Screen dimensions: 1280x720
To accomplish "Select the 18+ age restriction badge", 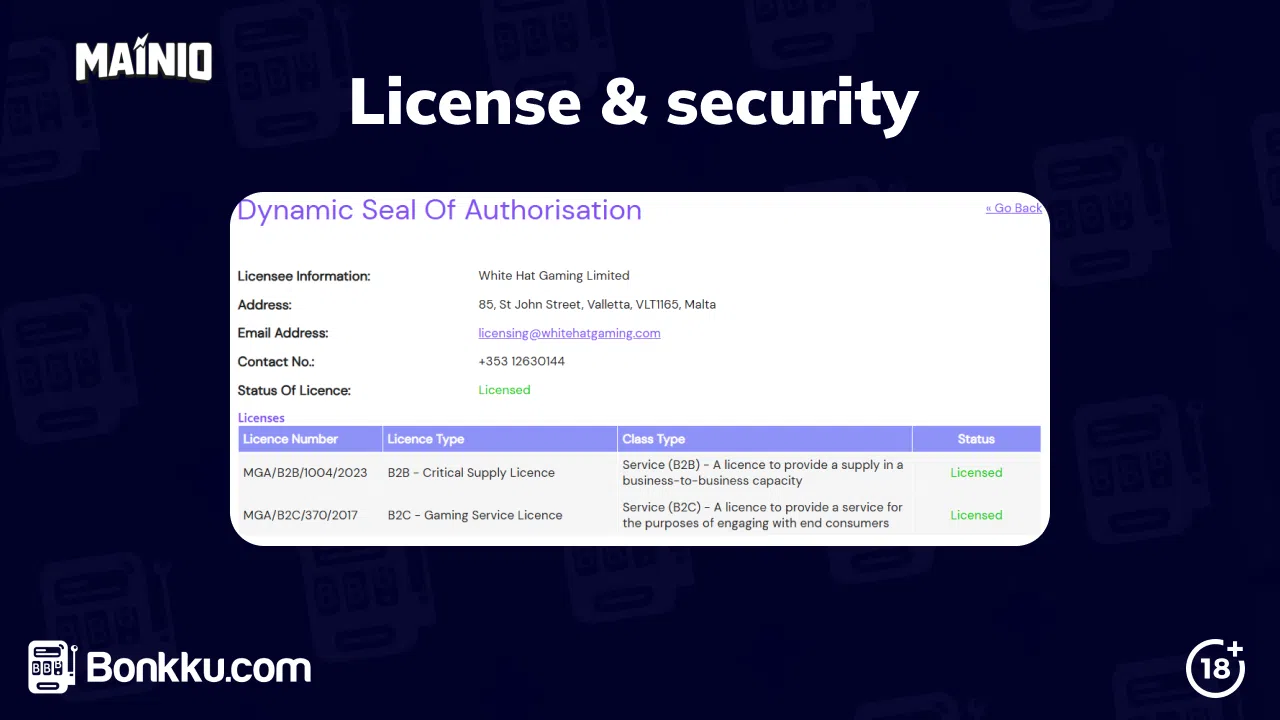I will click(x=1215, y=667).
